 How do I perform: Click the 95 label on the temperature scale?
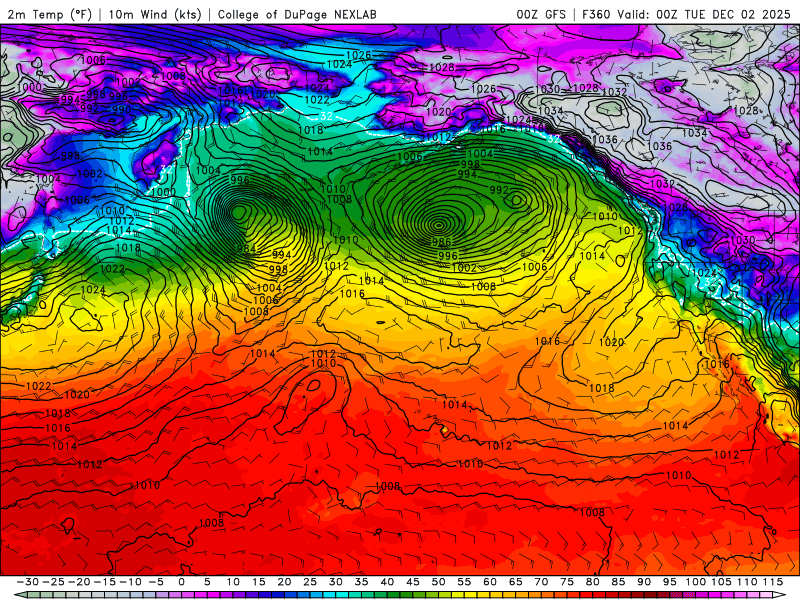pos(670,582)
